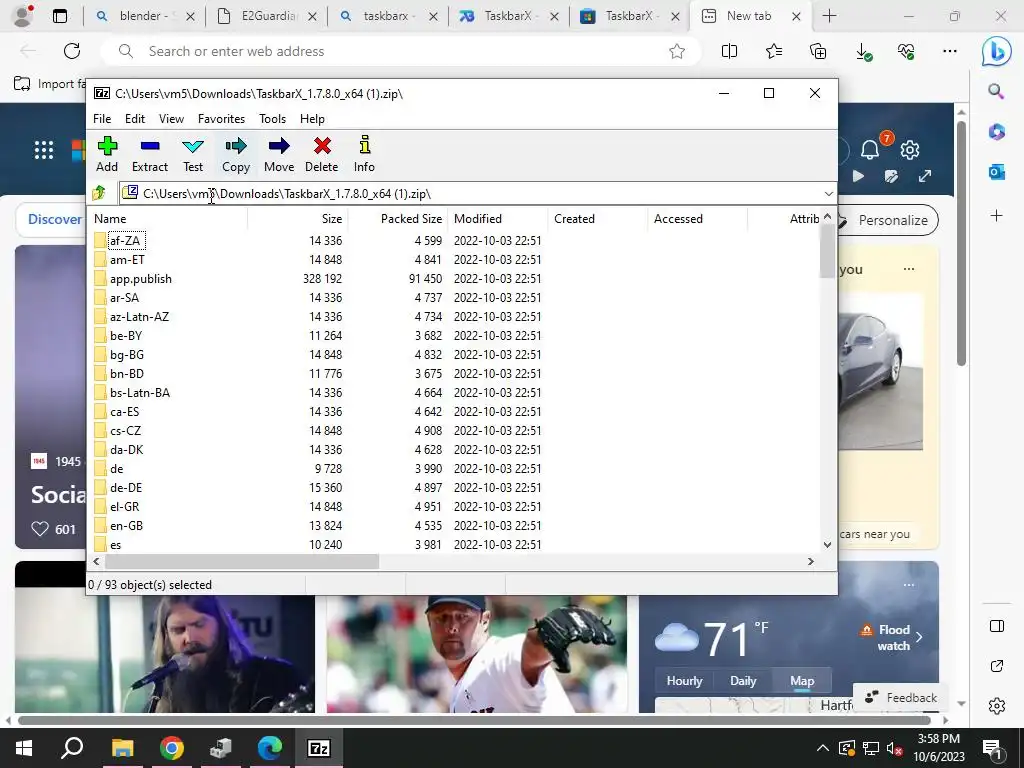Select the Hourly weather tab
This screenshot has width=1024, height=768.
click(684, 680)
